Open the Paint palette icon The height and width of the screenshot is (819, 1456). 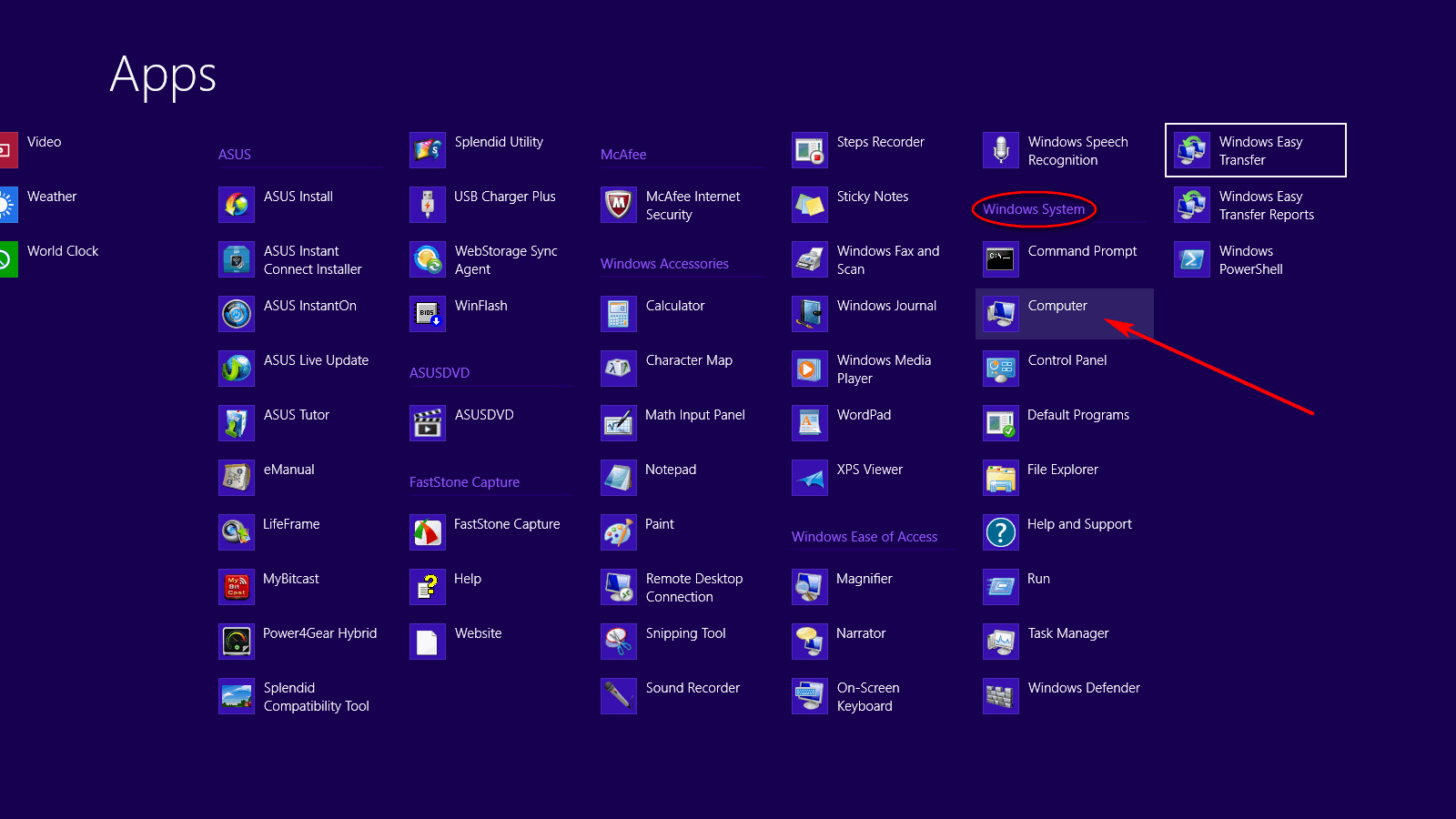coord(619,532)
